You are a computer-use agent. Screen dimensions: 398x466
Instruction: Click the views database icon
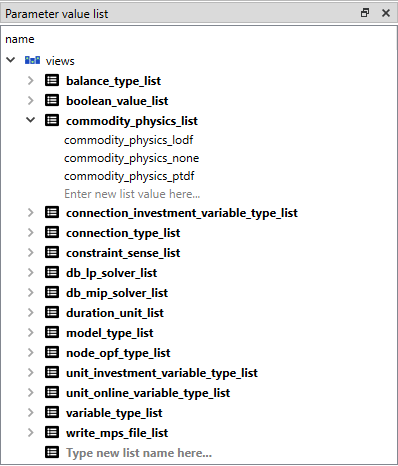32,60
